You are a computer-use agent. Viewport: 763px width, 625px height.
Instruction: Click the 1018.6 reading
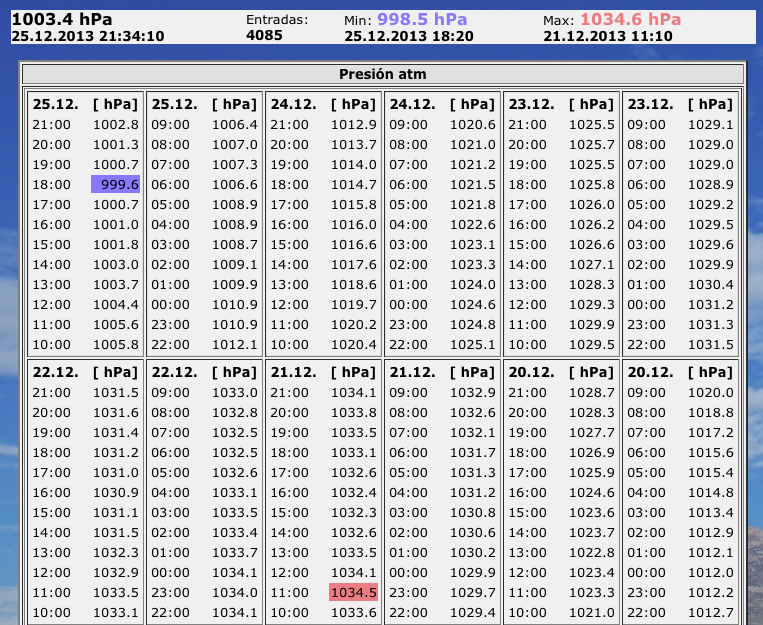tap(354, 284)
